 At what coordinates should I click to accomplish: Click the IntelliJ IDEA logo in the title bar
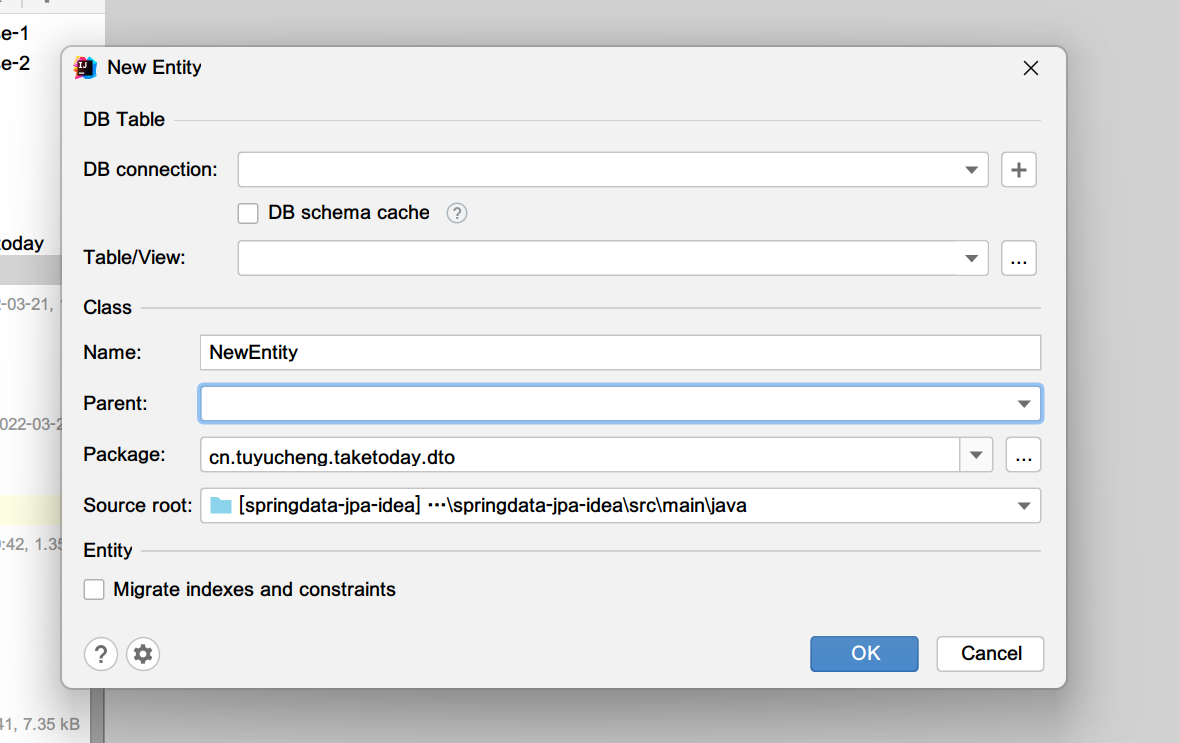(x=85, y=67)
